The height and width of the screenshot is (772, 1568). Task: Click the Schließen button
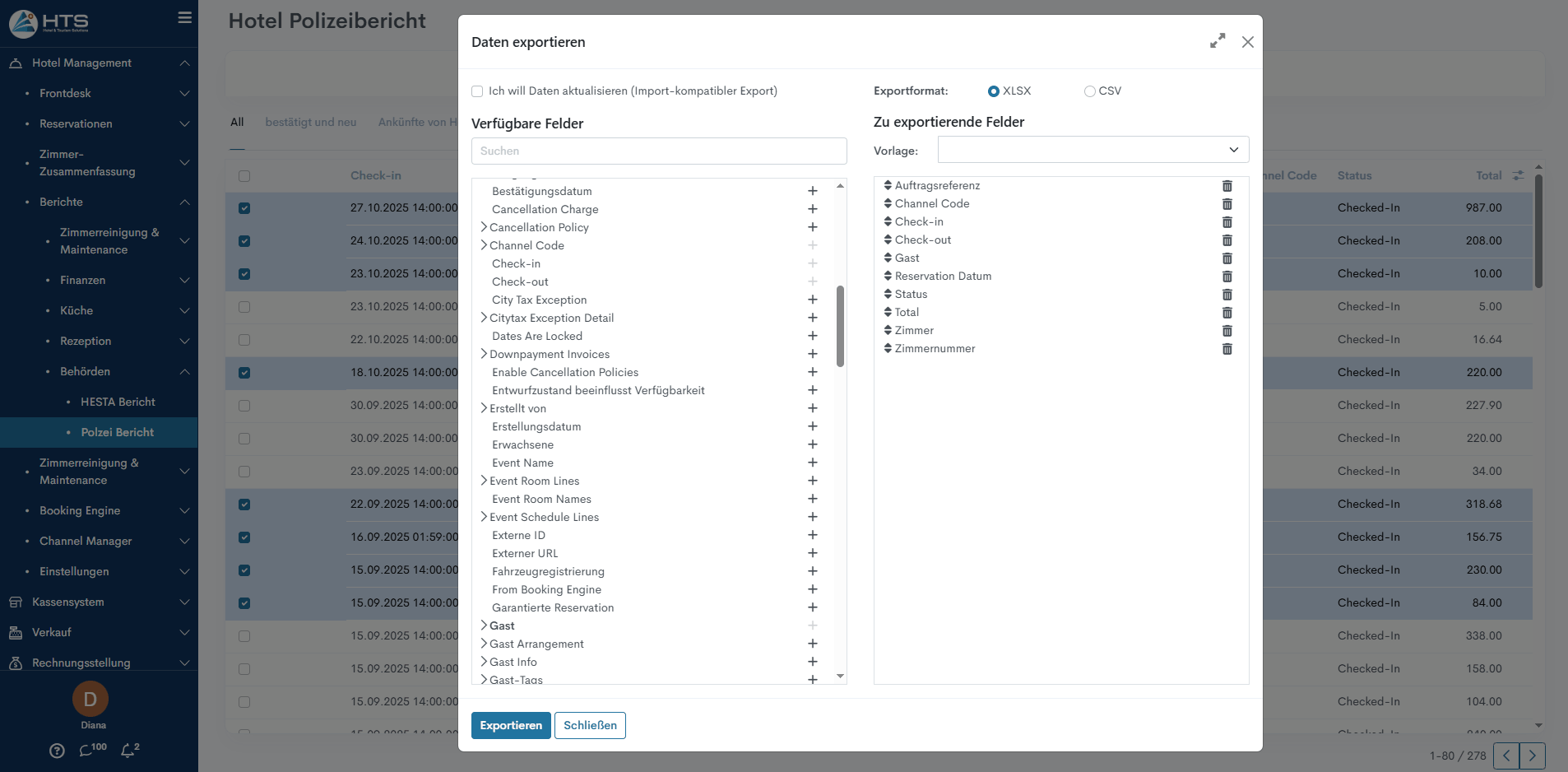point(590,725)
